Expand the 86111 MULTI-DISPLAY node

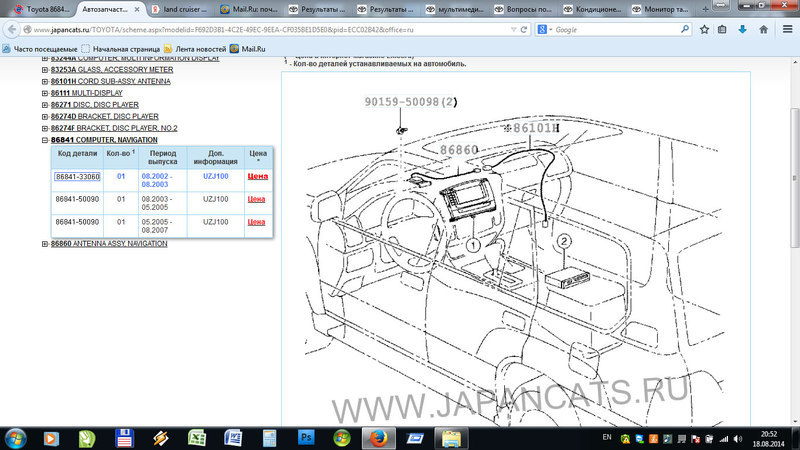pyautogui.click(x=45, y=93)
